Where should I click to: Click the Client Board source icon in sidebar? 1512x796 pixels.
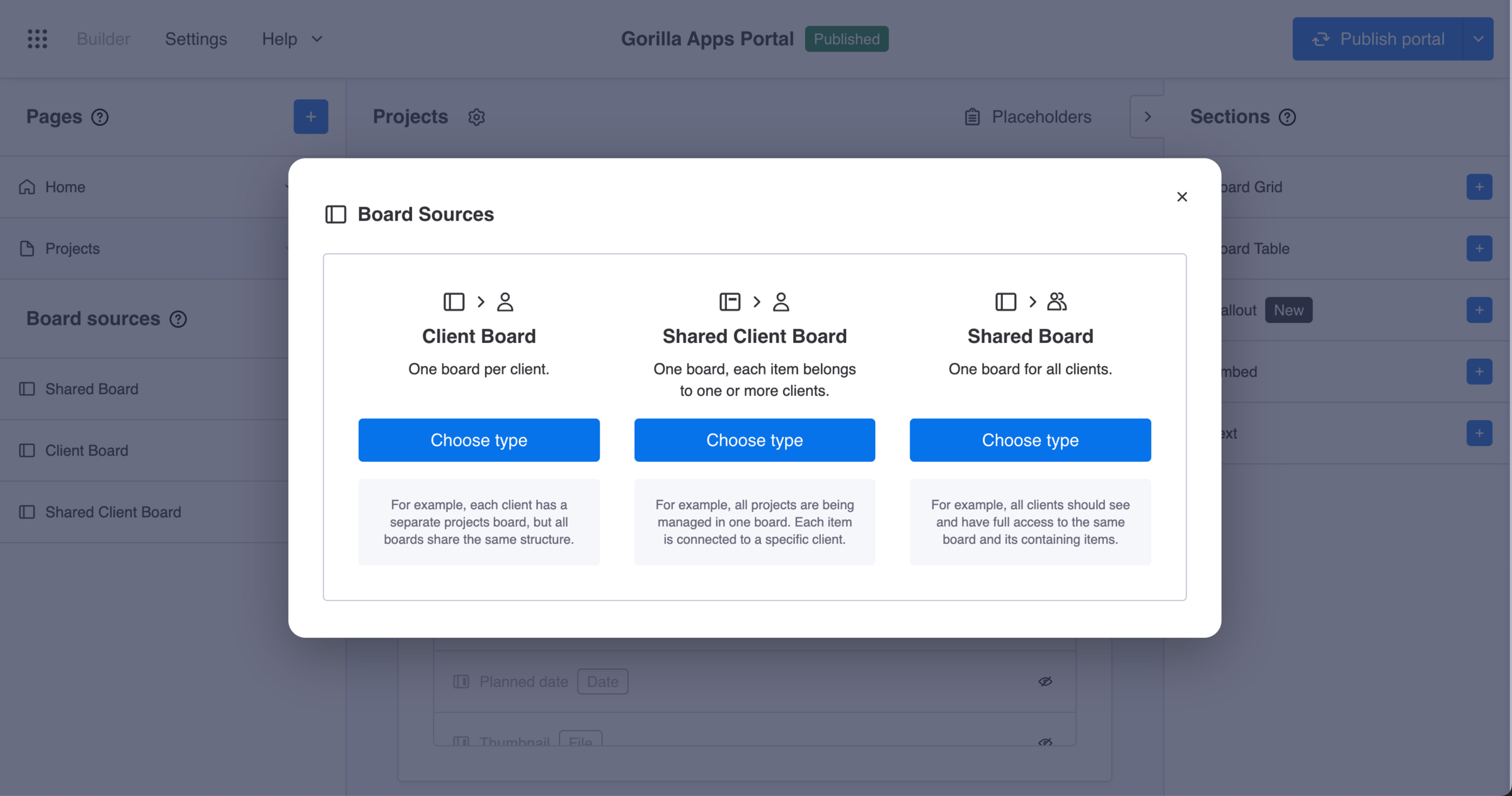[26, 451]
